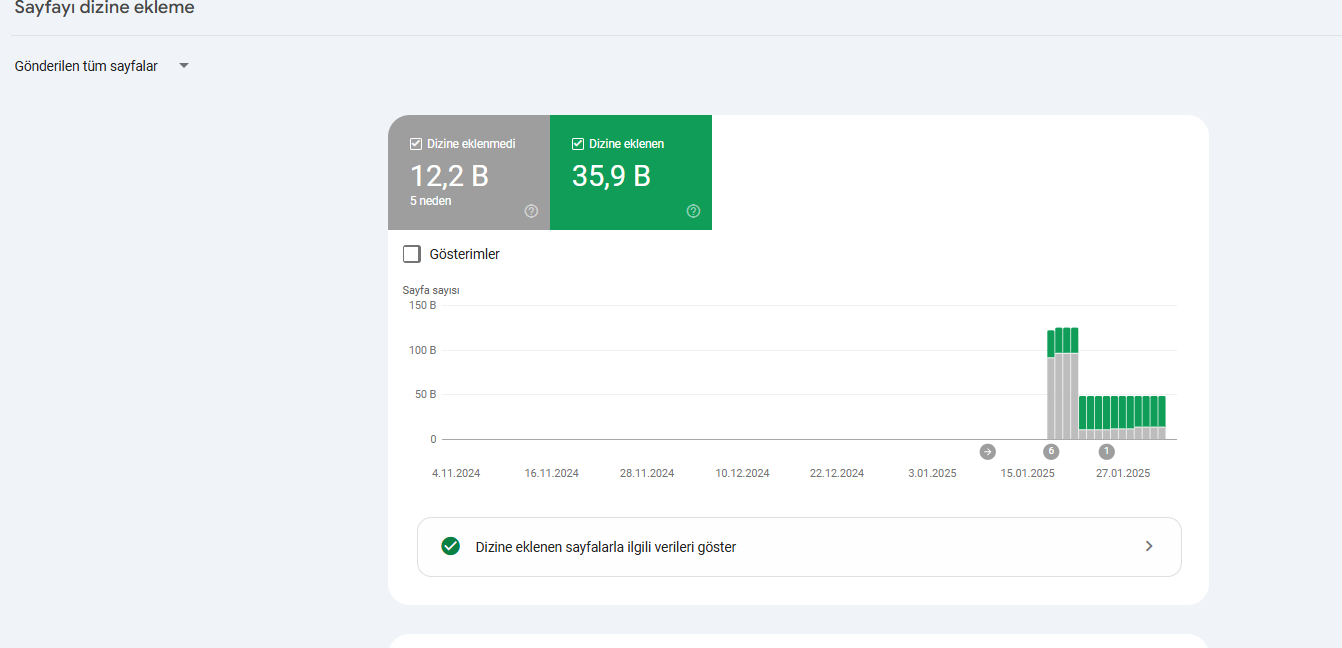Screen dimensions: 1342x648
Task: Select the green 35,9 B card
Action: coord(631,172)
